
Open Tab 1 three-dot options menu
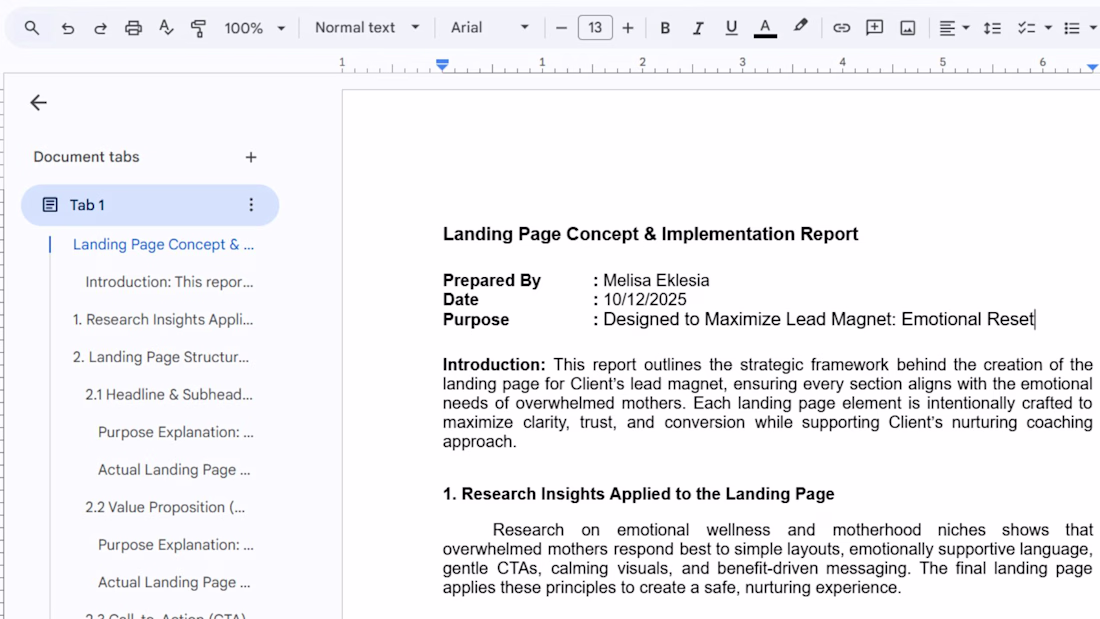coord(251,205)
